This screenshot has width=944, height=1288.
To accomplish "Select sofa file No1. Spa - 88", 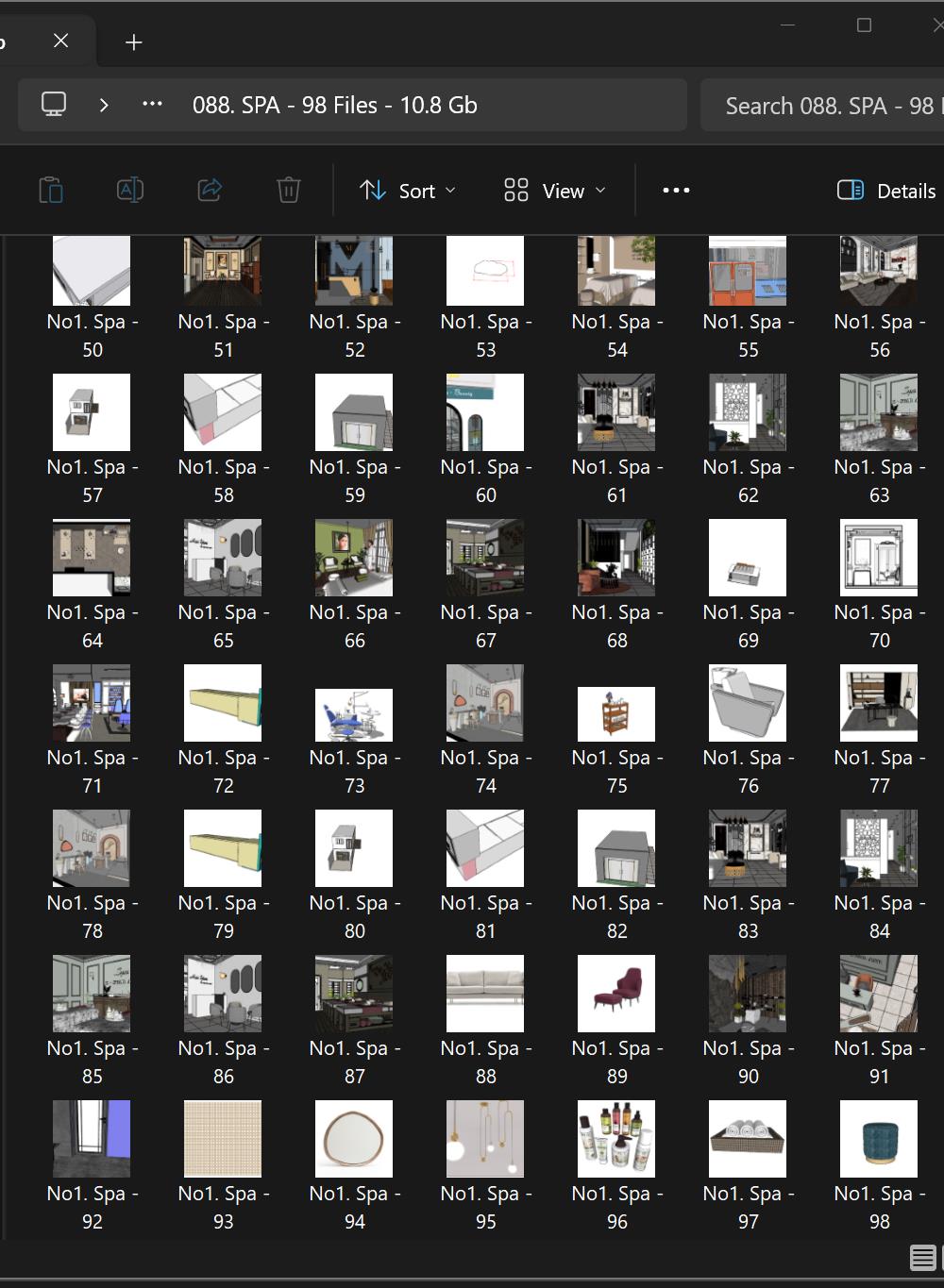I will point(485,1022).
